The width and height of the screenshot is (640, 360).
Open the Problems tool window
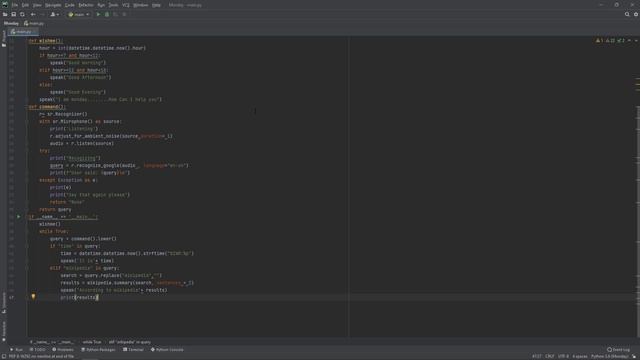[x=63, y=350]
